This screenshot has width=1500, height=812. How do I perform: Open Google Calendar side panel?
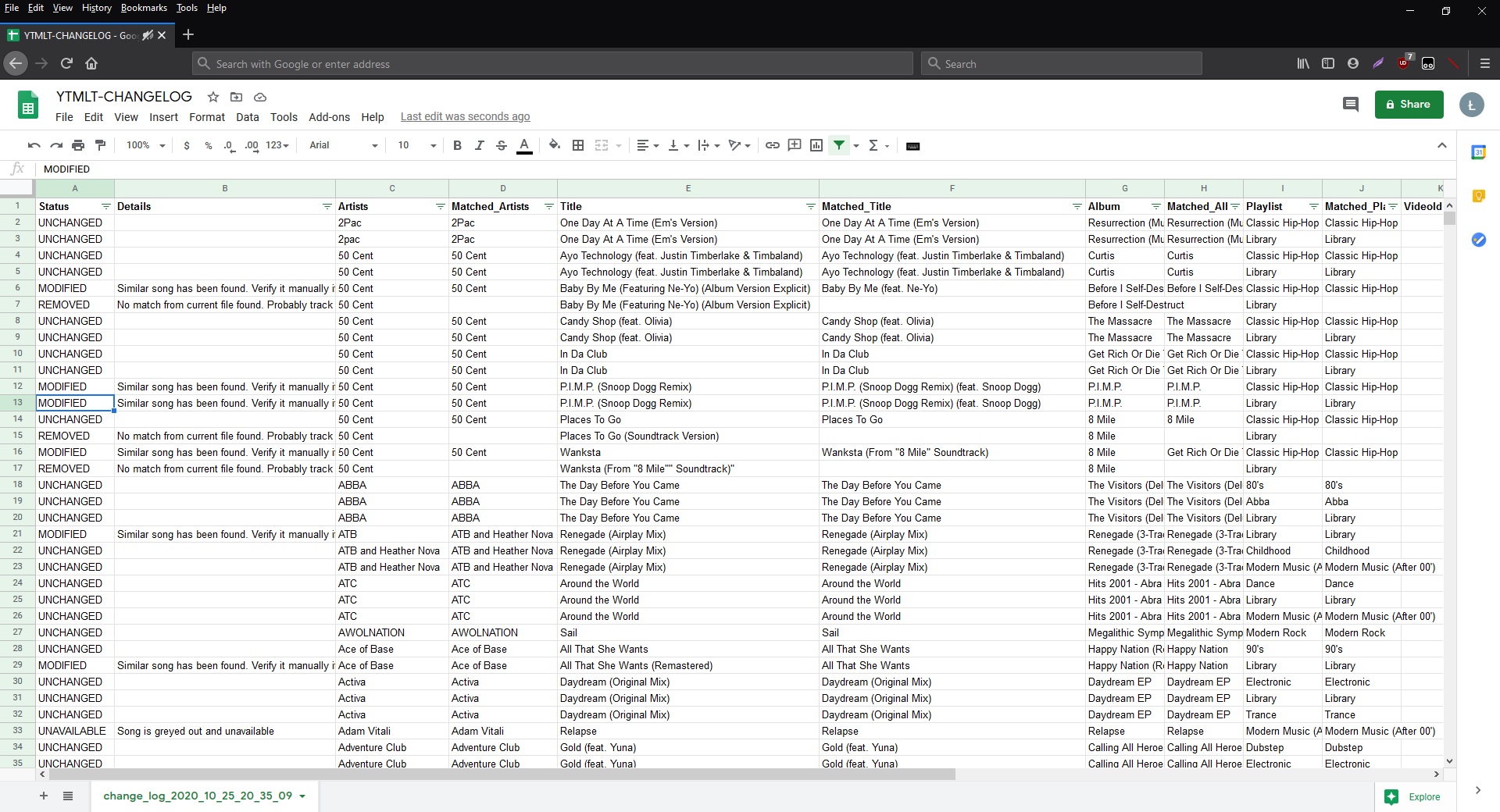pos(1478,152)
